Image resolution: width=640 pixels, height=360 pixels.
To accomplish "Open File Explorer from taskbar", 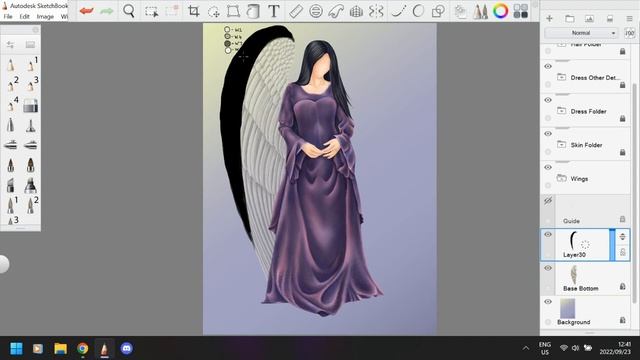I will click(x=60, y=349).
